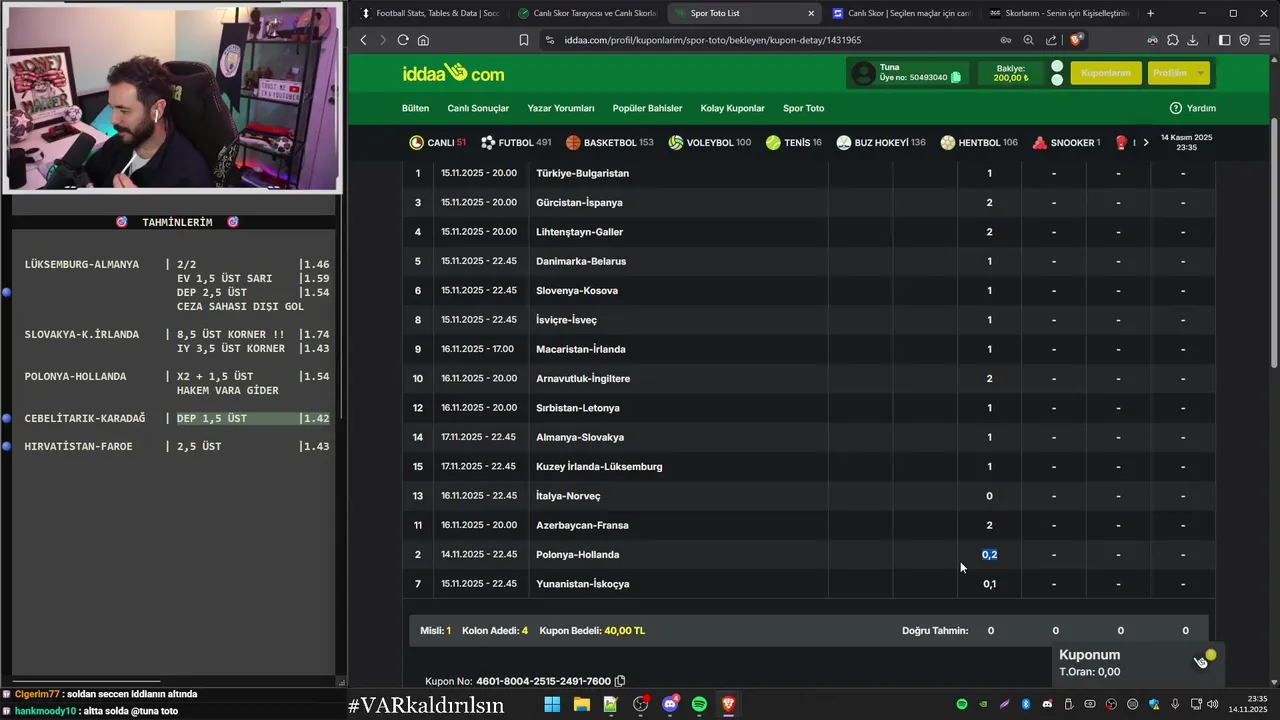Viewport: 1280px width, 720px height.
Task: Open the Yardım help icon
Action: (x=1176, y=108)
